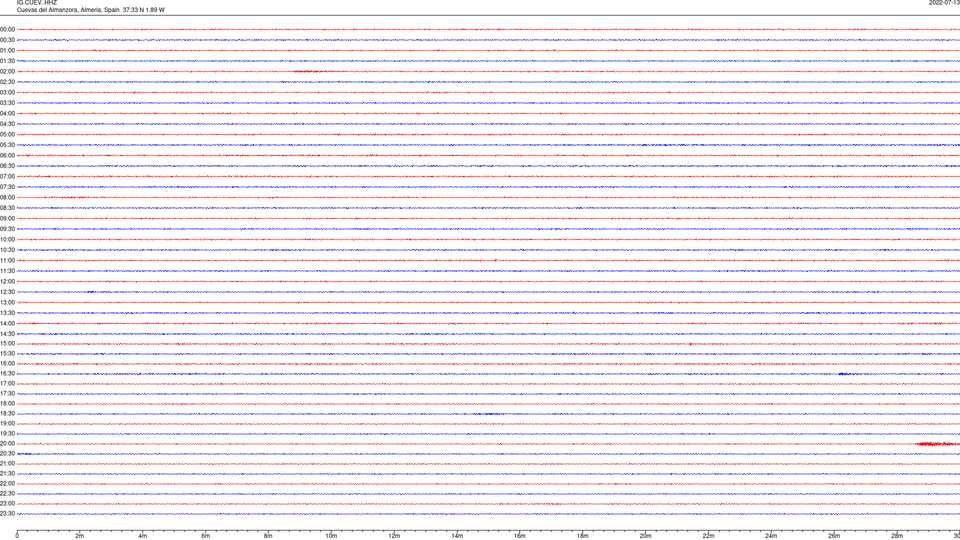Select the 13:00 trace time label
Screen dimensions: 960x540
pos(7,302)
